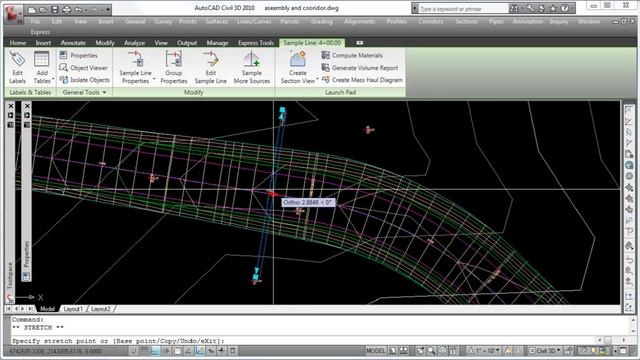Switch to the Annotate ribbon tab
This screenshot has height=360, width=640.
73,43
